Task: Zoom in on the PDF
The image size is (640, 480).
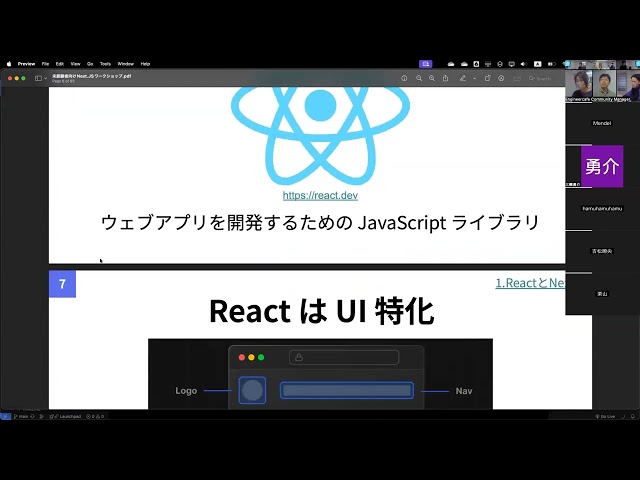Action: point(432,78)
